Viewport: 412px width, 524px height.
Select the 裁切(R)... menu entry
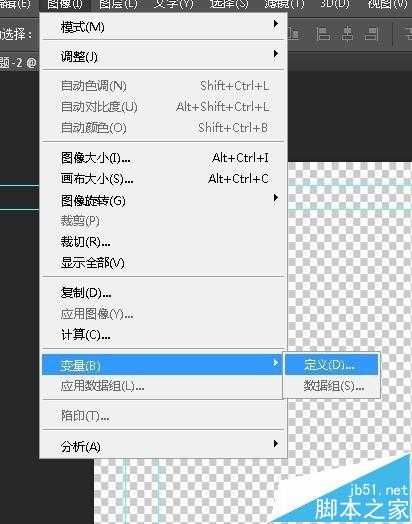[163, 242]
